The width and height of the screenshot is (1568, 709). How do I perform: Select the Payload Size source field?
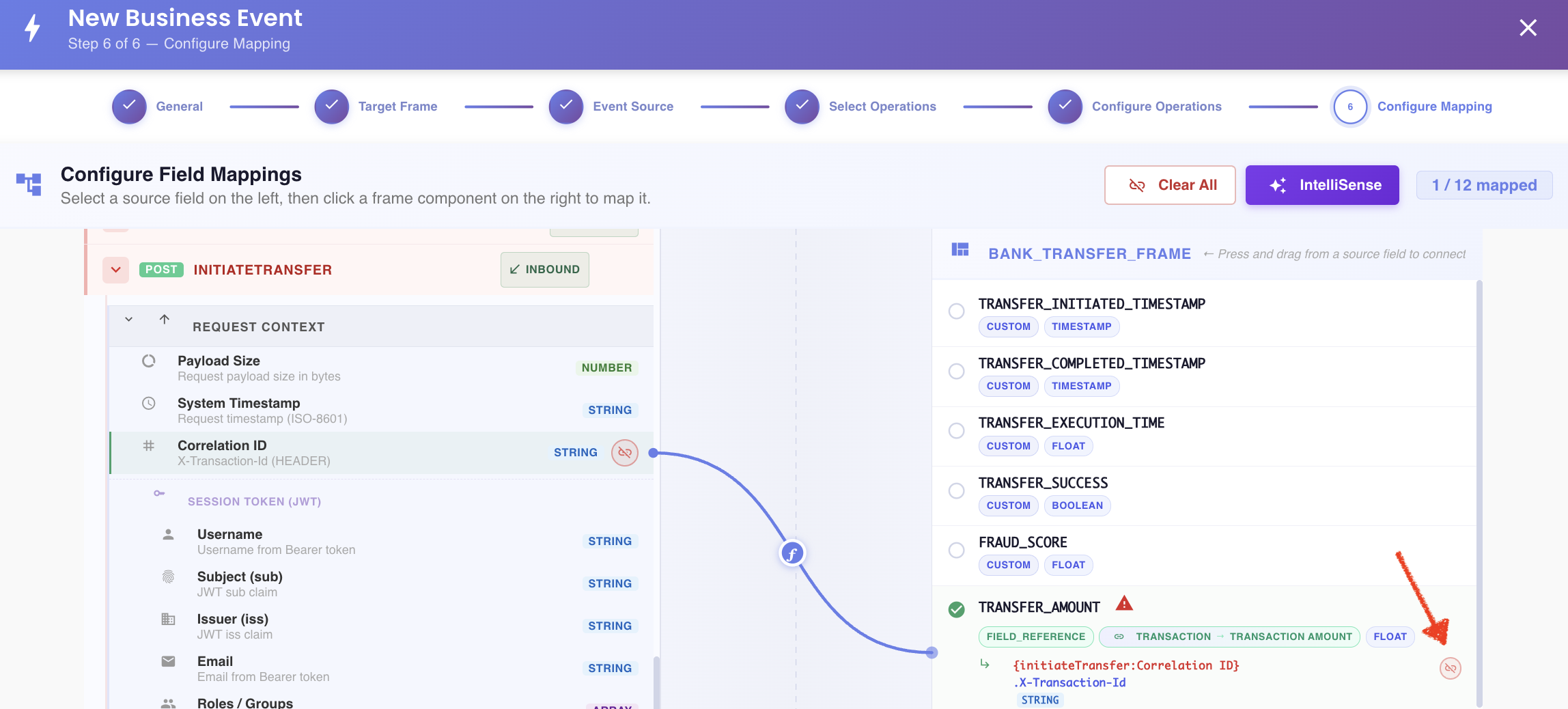(382, 368)
